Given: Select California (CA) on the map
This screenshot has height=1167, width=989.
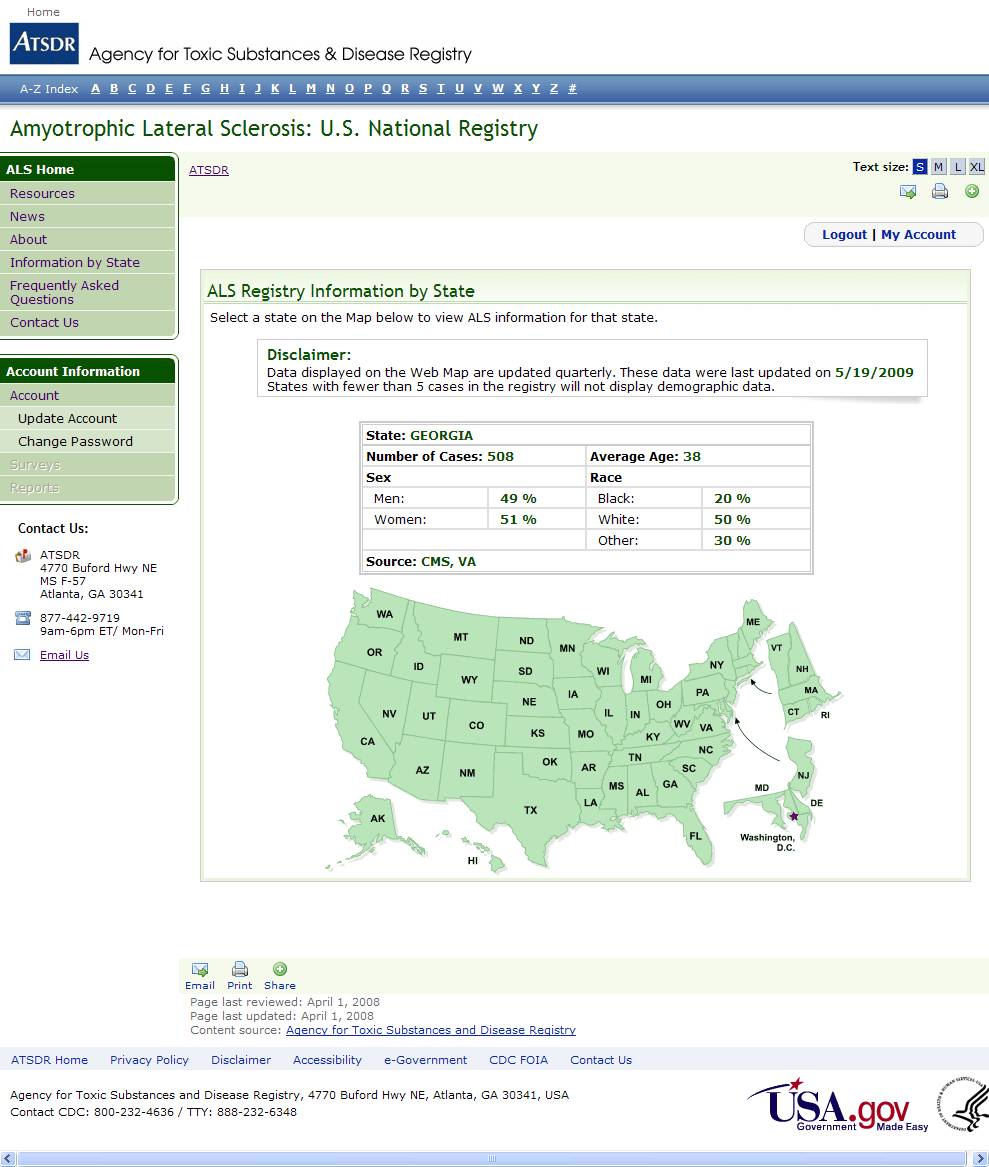Looking at the screenshot, I should click(367, 741).
